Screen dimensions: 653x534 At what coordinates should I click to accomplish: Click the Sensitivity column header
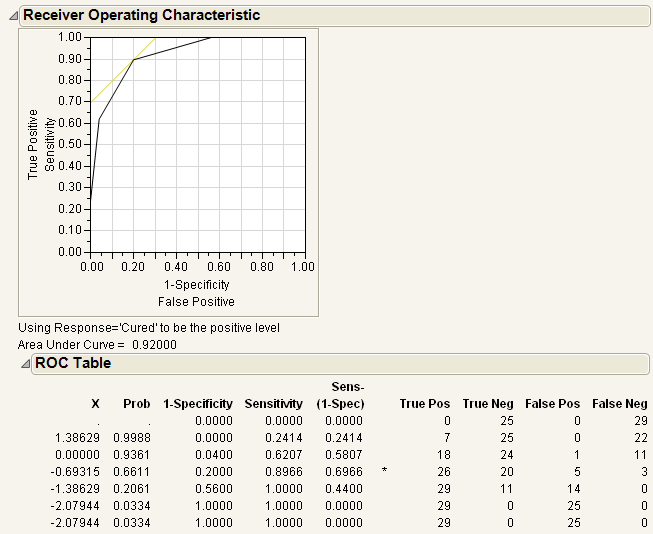[274, 404]
